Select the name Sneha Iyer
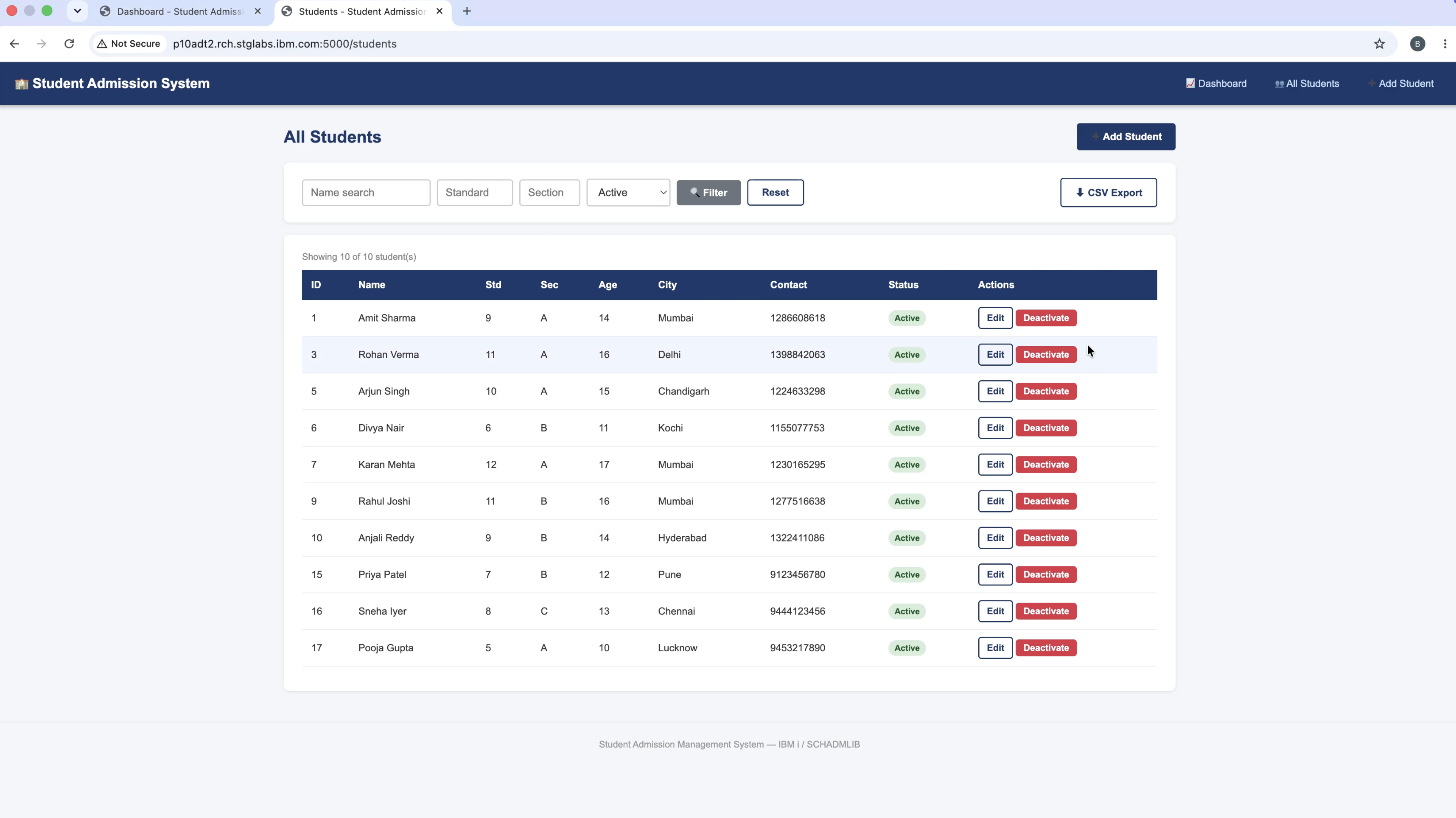This screenshot has width=1456, height=818. [382, 612]
